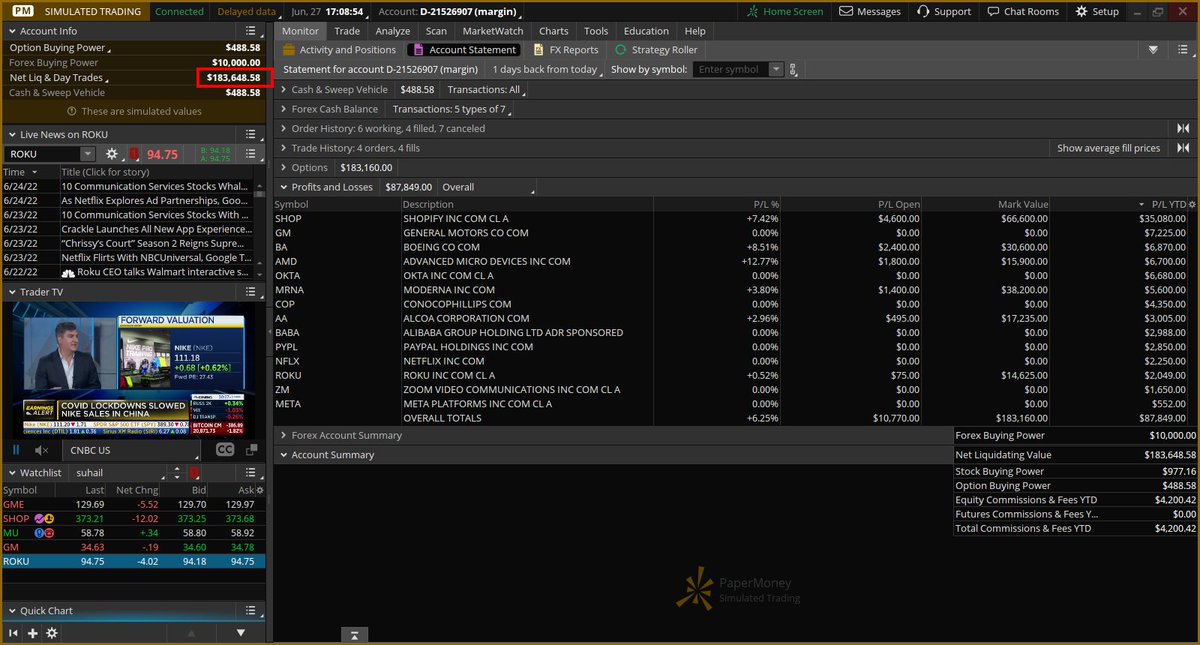The image size is (1200, 645).
Task: Click the Enter symbol input field
Action: pyautogui.click(x=731, y=70)
